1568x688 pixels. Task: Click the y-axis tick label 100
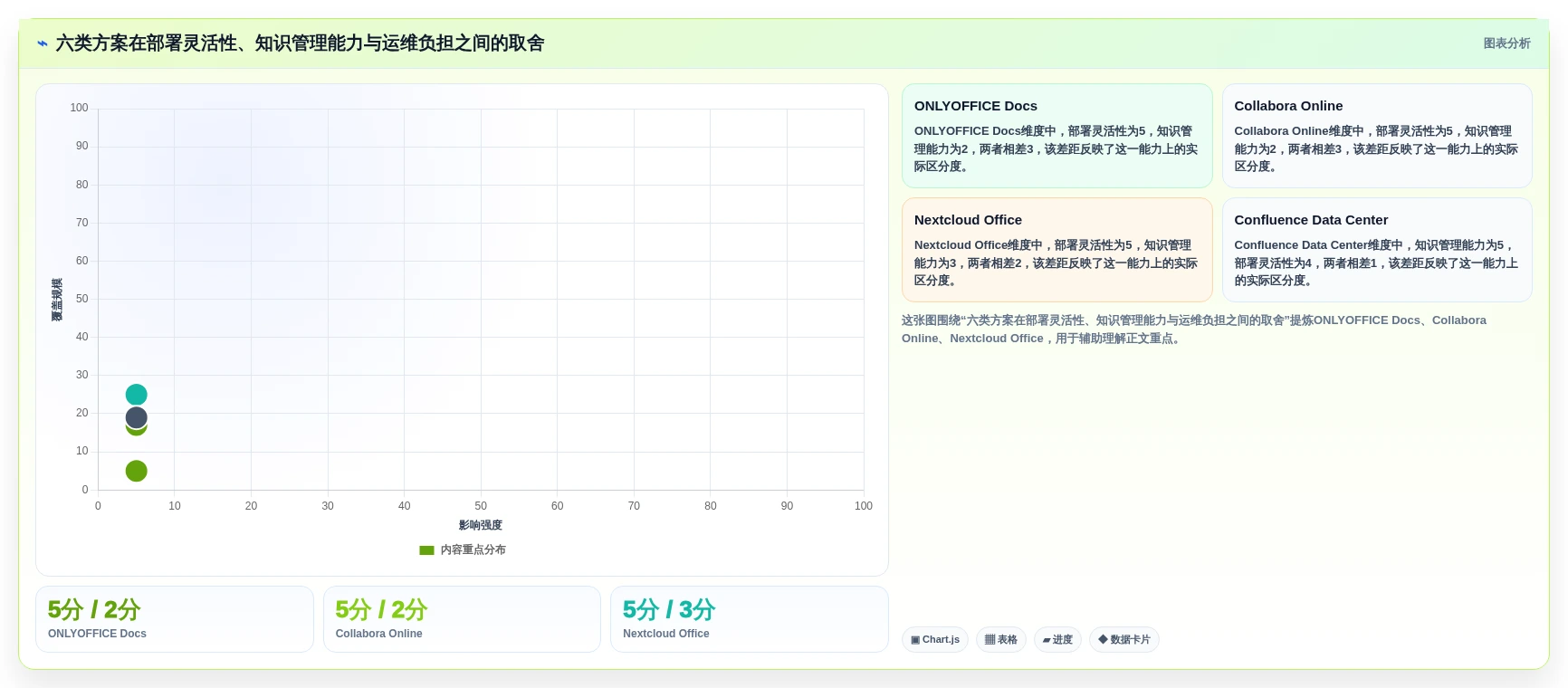click(80, 108)
